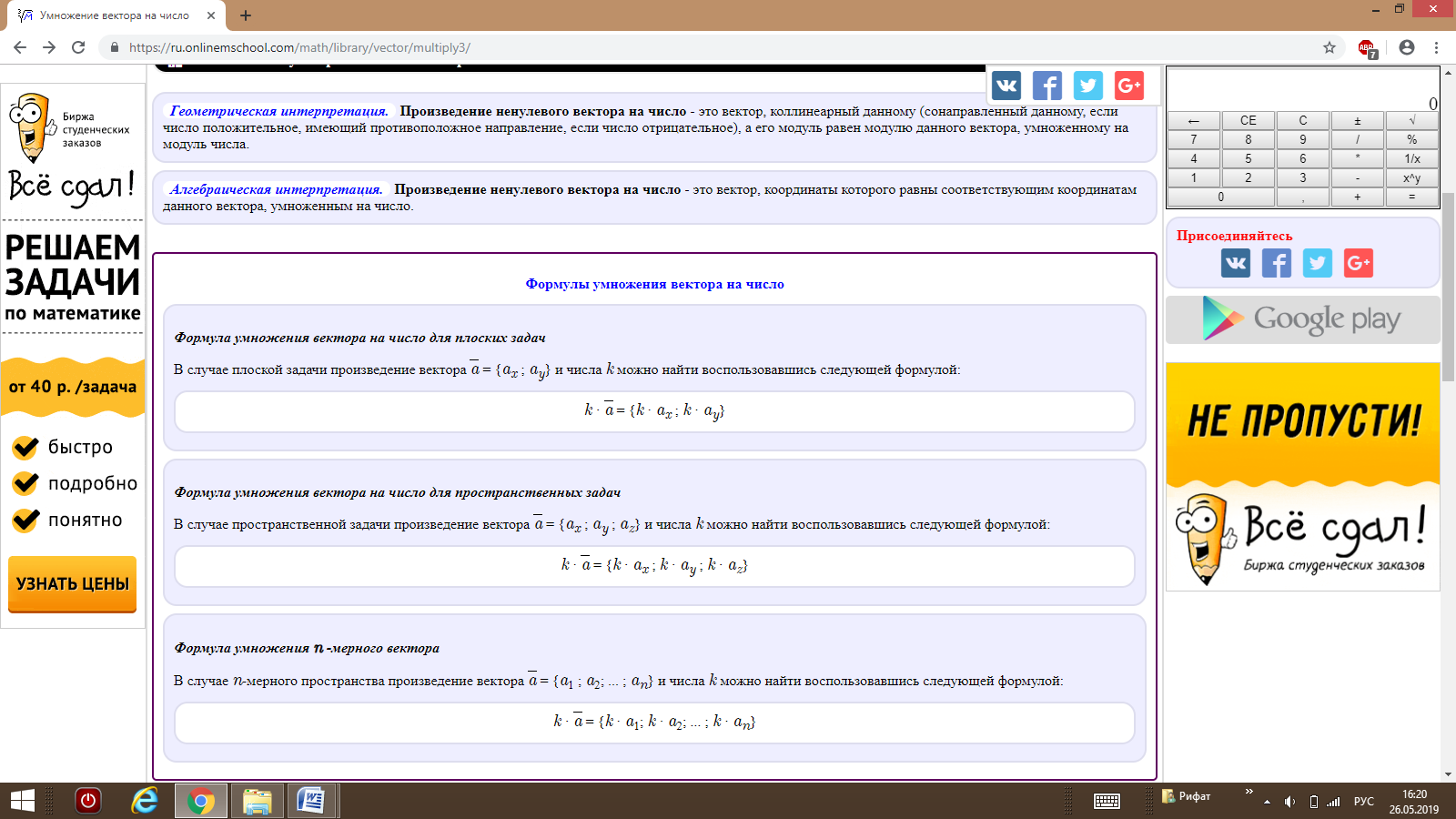1456x819 pixels.
Task: Share page via Twitter icon in top bar
Action: click(x=1087, y=86)
